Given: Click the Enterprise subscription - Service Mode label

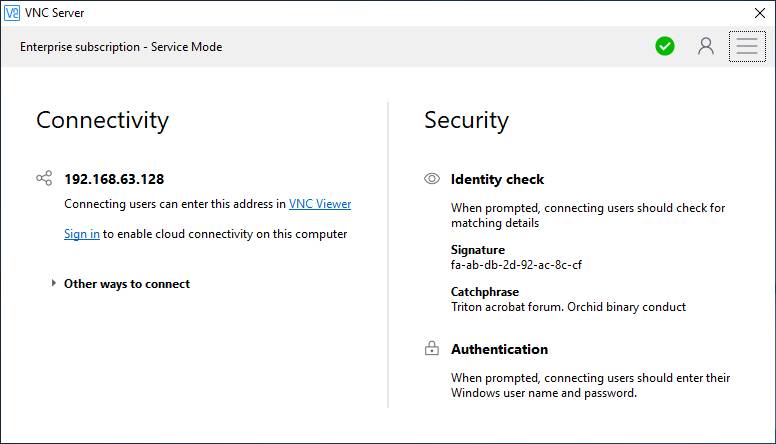Looking at the screenshot, I should coord(121,47).
